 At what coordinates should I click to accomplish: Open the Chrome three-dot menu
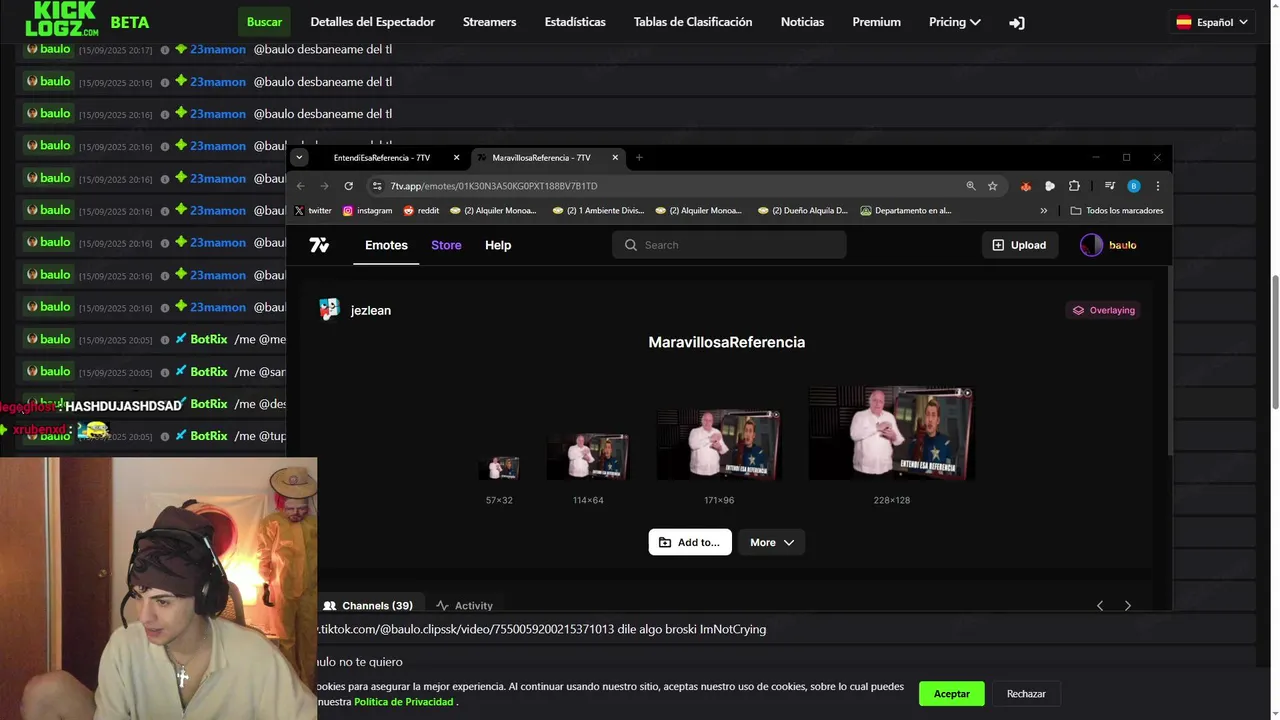[x=1158, y=186]
